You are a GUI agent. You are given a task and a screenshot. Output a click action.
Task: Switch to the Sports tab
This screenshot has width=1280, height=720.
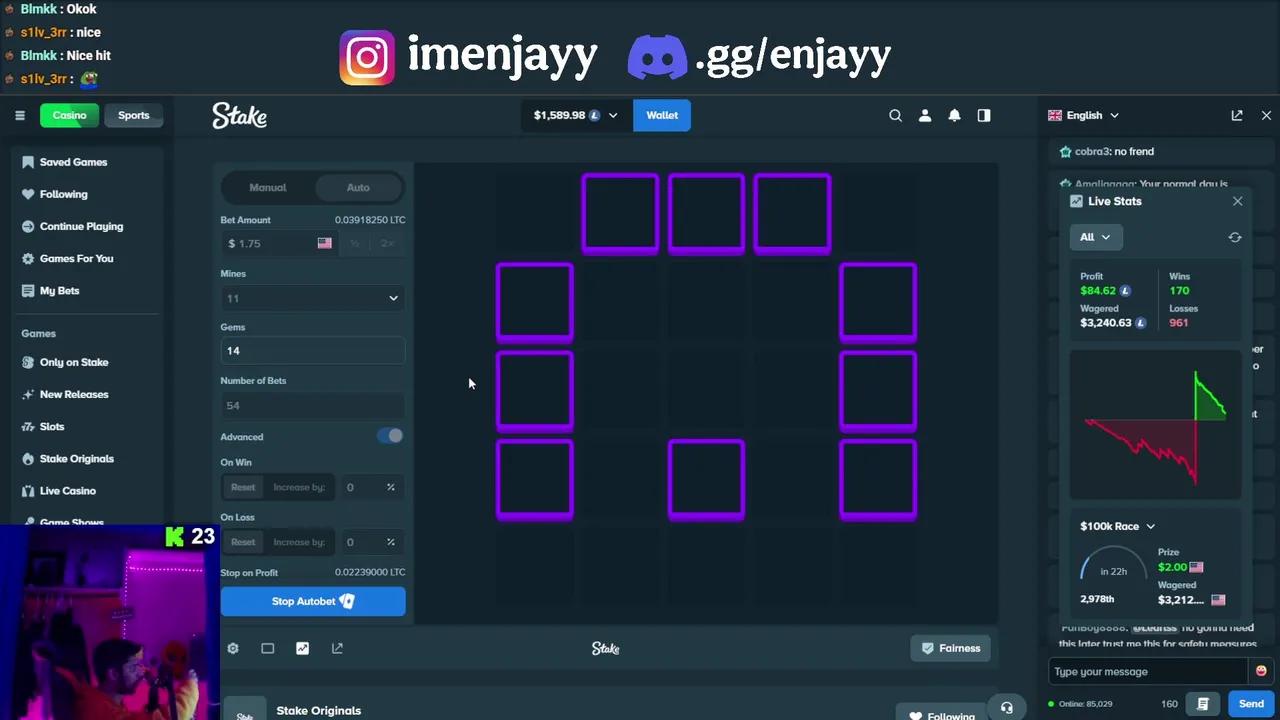pos(134,115)
